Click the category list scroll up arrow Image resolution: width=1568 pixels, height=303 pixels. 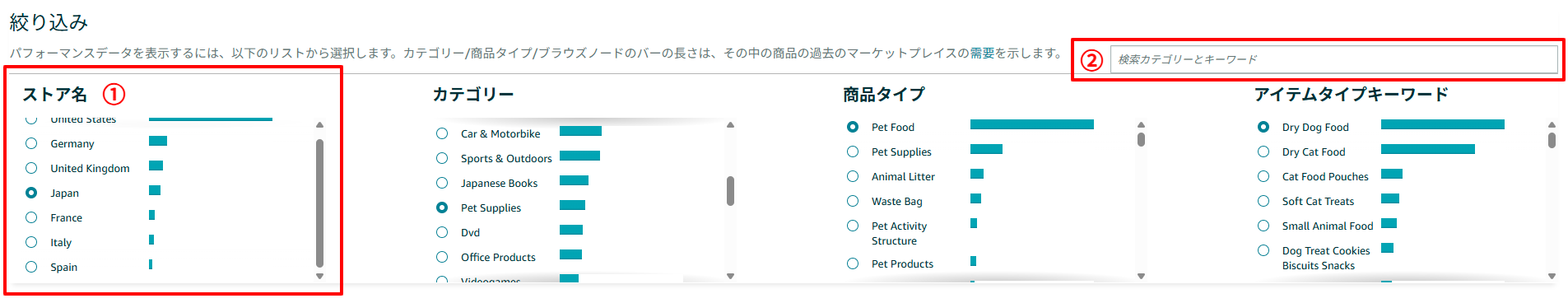730,125
